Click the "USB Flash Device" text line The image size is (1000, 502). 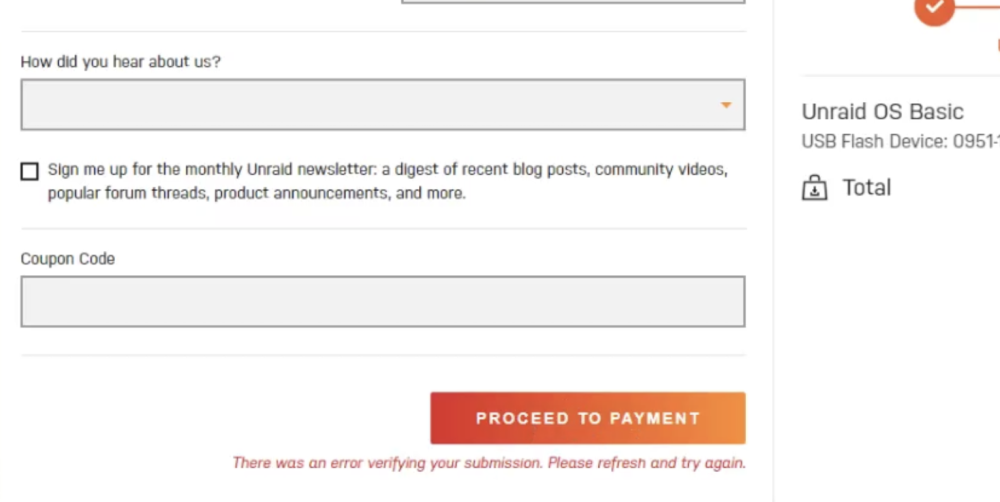[x=901, y=142]
